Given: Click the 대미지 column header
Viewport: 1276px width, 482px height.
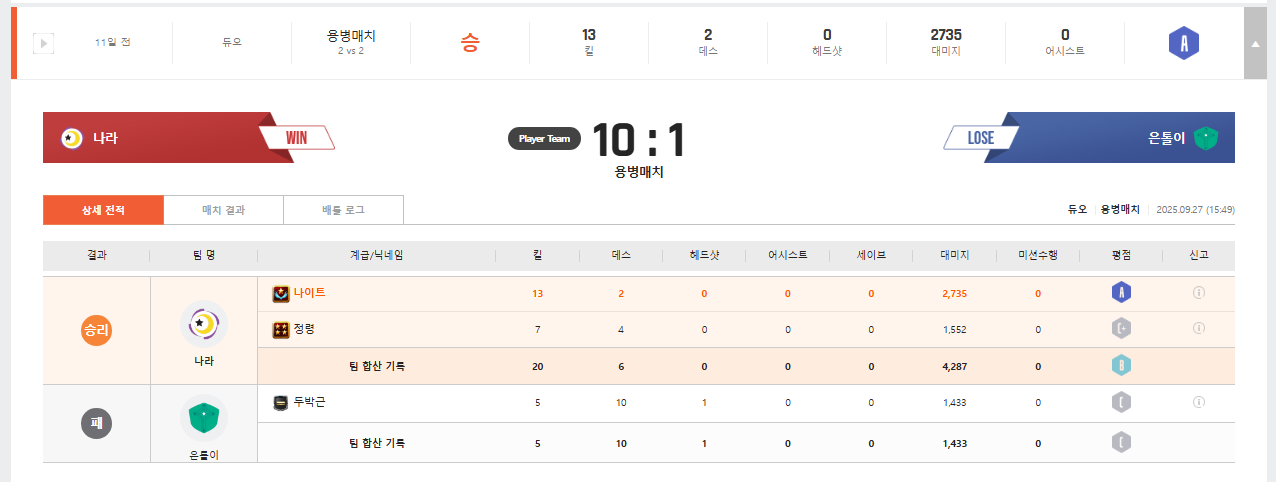Looking at the screenshot, I should (x=954, y=255).
